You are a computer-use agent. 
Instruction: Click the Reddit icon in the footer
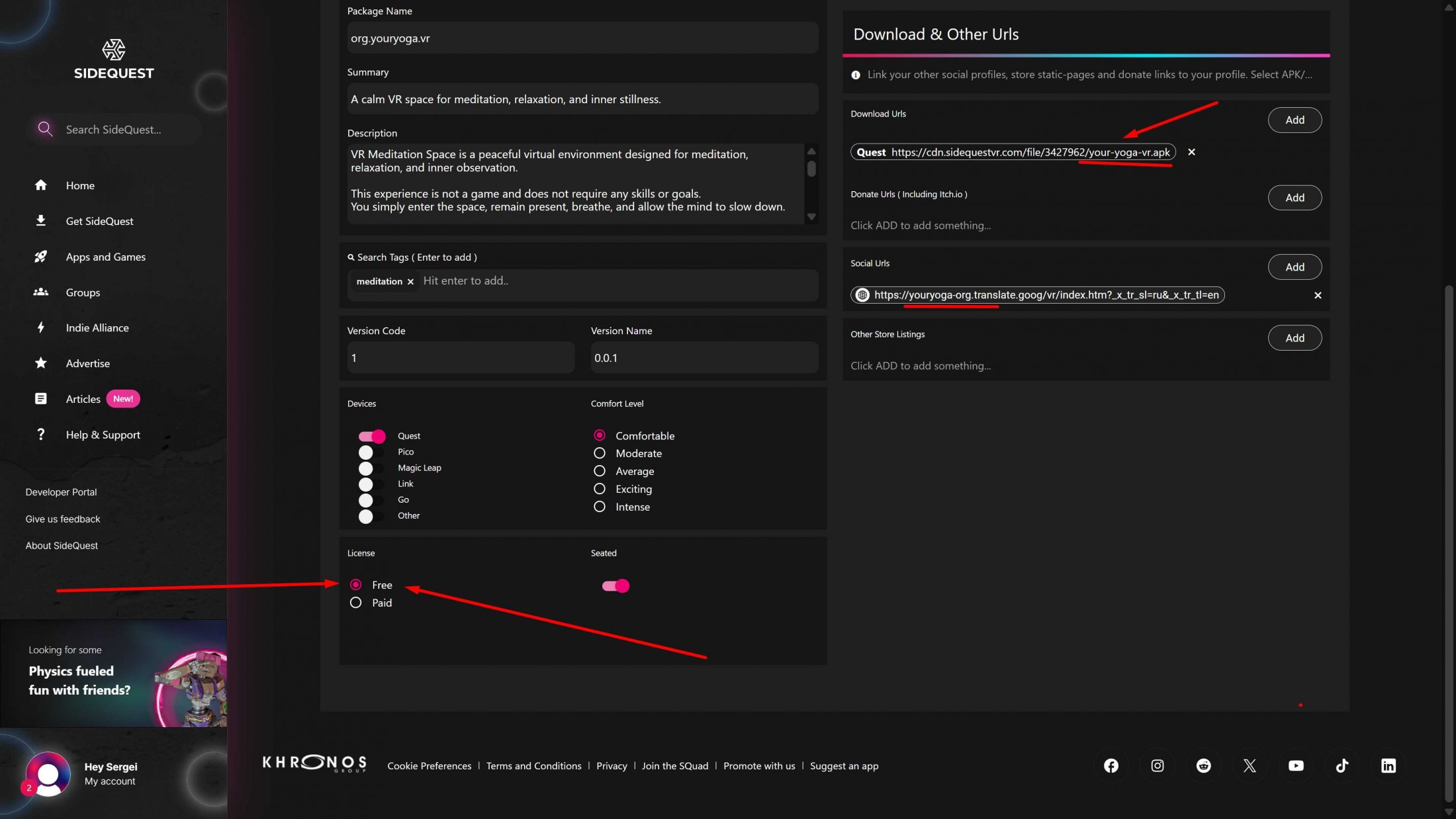(1203, 765)
